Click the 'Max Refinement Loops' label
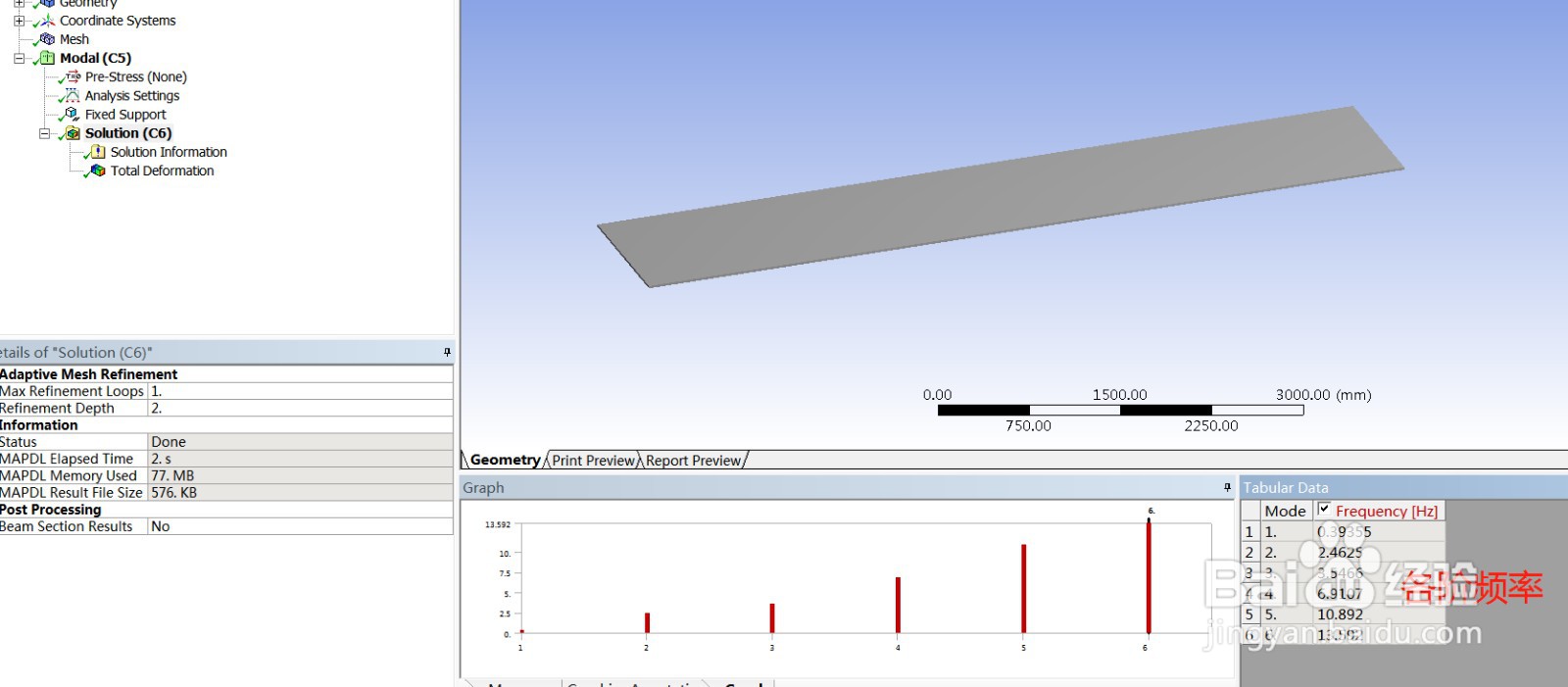 [x=72, y=391]
